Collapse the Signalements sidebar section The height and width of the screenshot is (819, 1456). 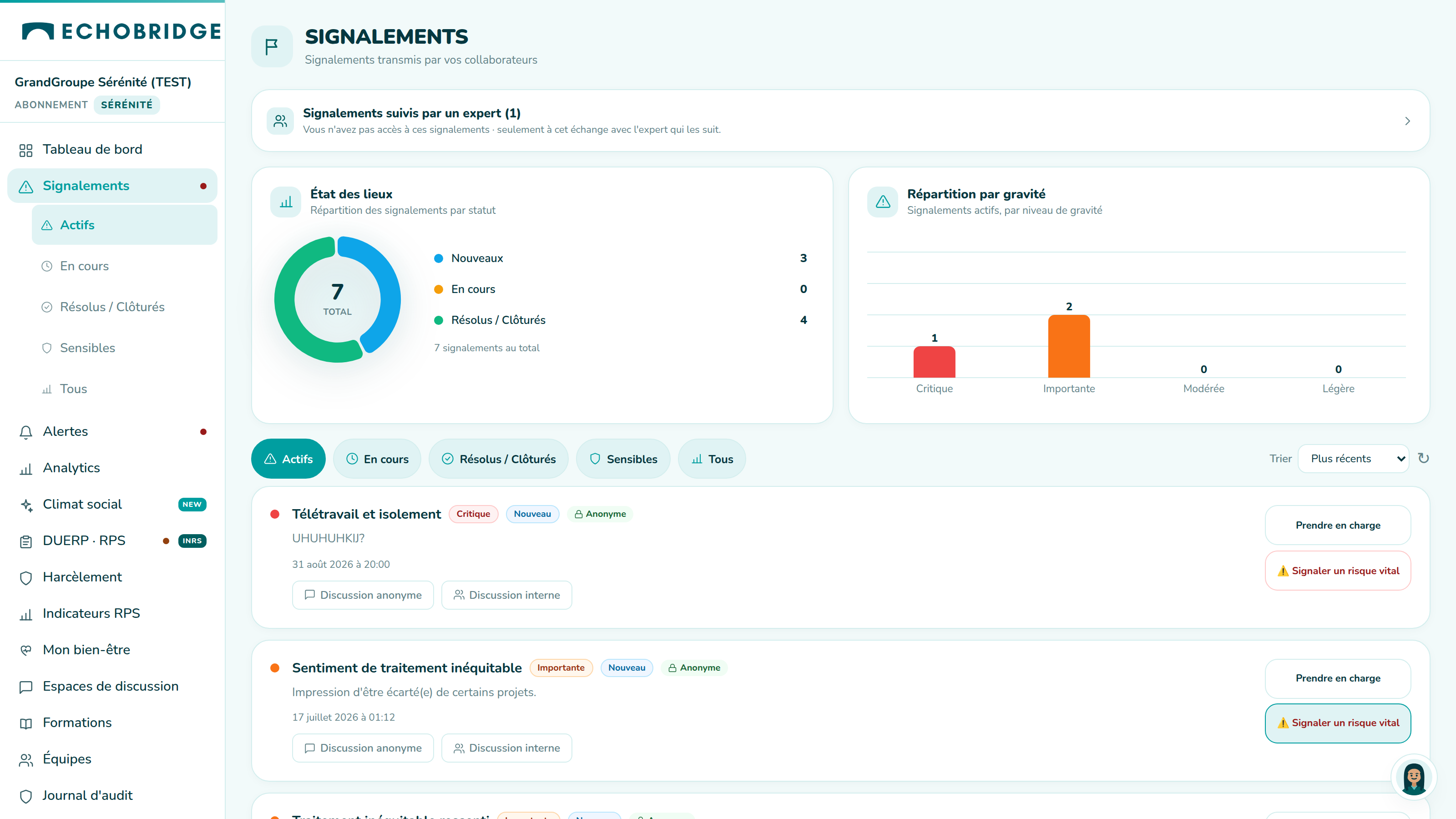112,185
